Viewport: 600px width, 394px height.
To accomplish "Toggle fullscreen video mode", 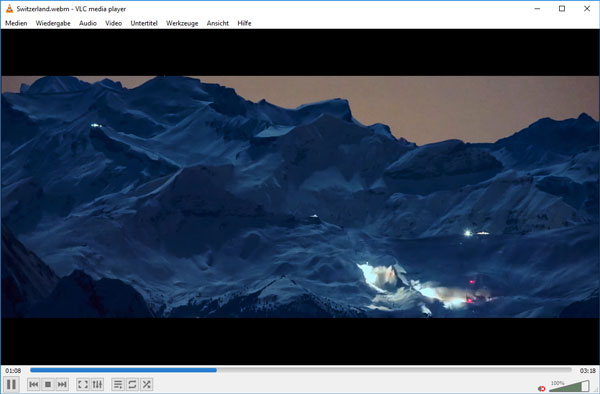I will (x=83, y=384).
